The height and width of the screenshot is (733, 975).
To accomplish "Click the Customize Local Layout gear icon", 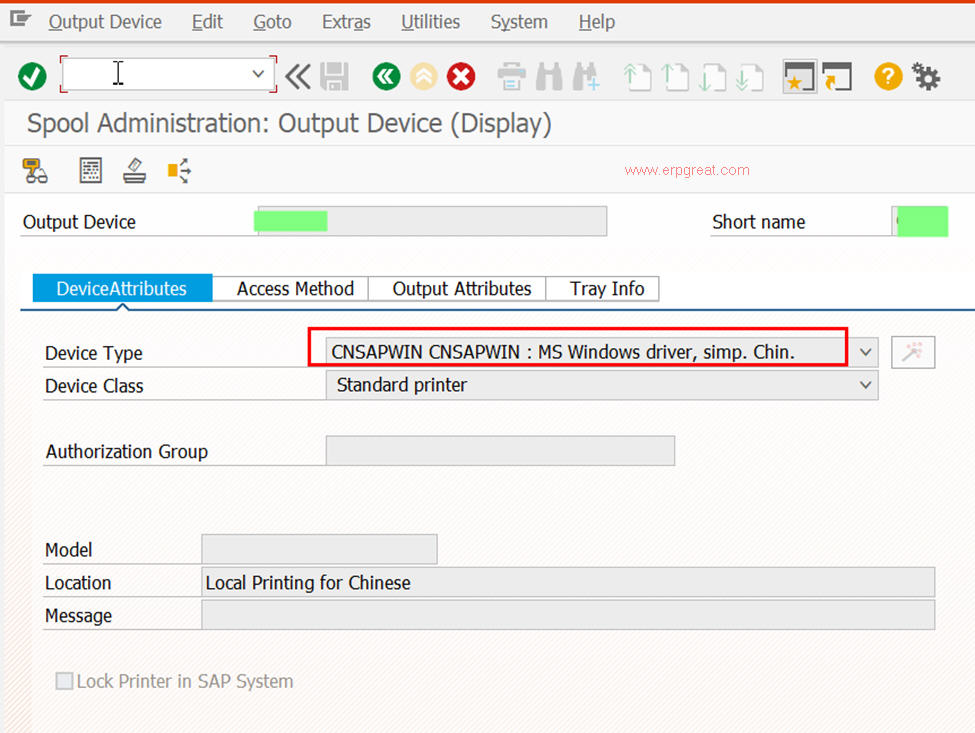I will tap(926, 76).
